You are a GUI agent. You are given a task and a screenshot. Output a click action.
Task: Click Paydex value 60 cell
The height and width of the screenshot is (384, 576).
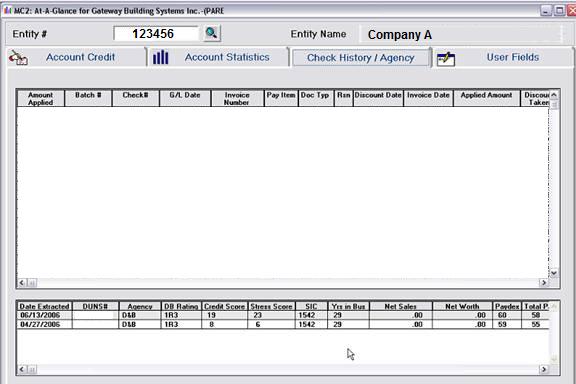[507, 315]
